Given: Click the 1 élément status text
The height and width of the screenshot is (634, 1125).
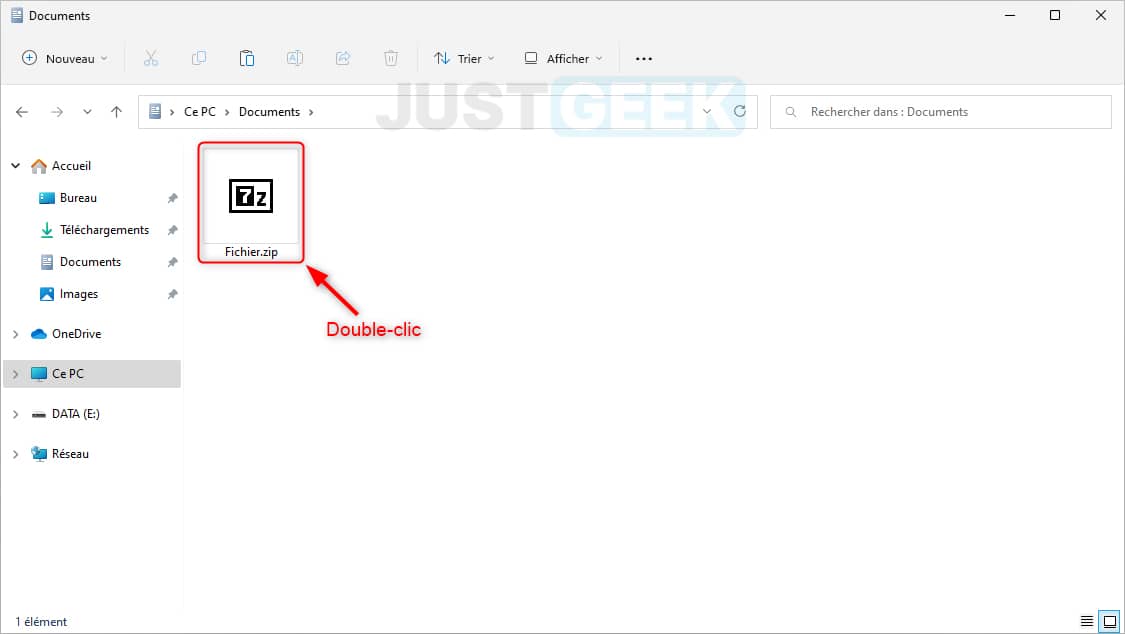Looking at the screenshot, I should [41, 622].
